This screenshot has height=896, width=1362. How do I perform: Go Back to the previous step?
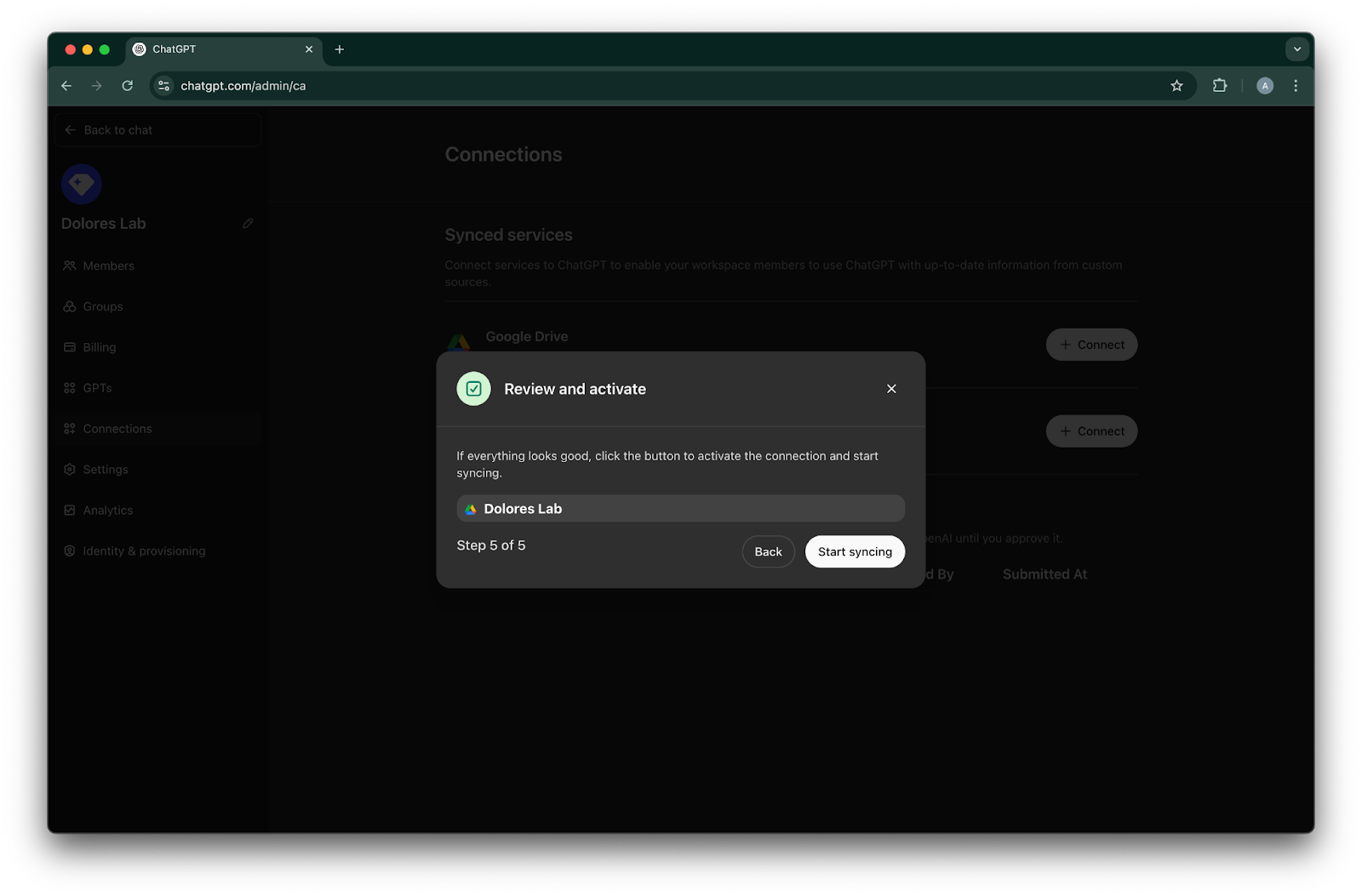pos(768,551)
